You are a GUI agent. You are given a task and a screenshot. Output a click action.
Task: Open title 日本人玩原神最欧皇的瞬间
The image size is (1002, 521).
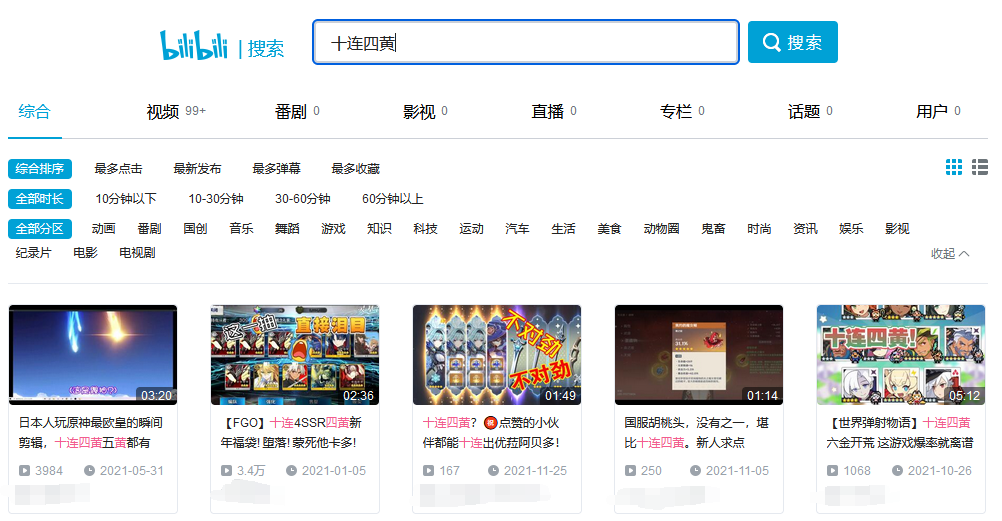(x=91, y=433)
